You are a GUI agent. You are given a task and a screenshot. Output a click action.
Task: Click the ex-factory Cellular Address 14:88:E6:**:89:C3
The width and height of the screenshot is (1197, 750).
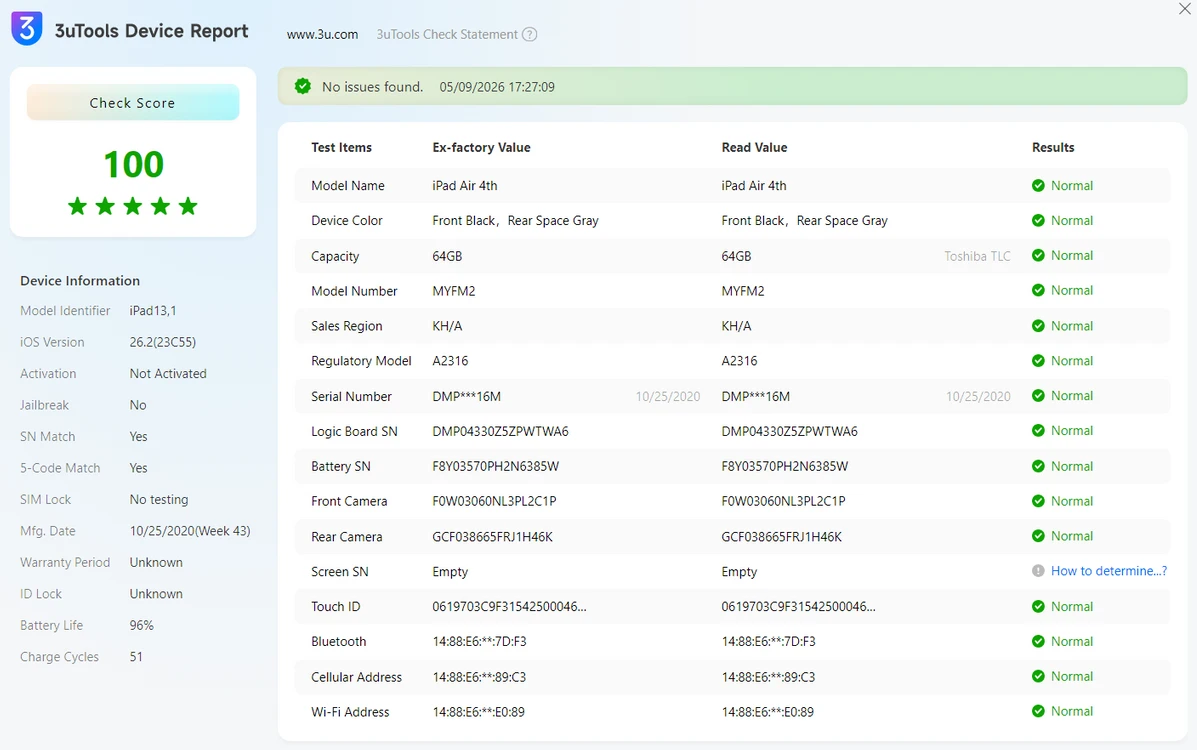point(479,677)
